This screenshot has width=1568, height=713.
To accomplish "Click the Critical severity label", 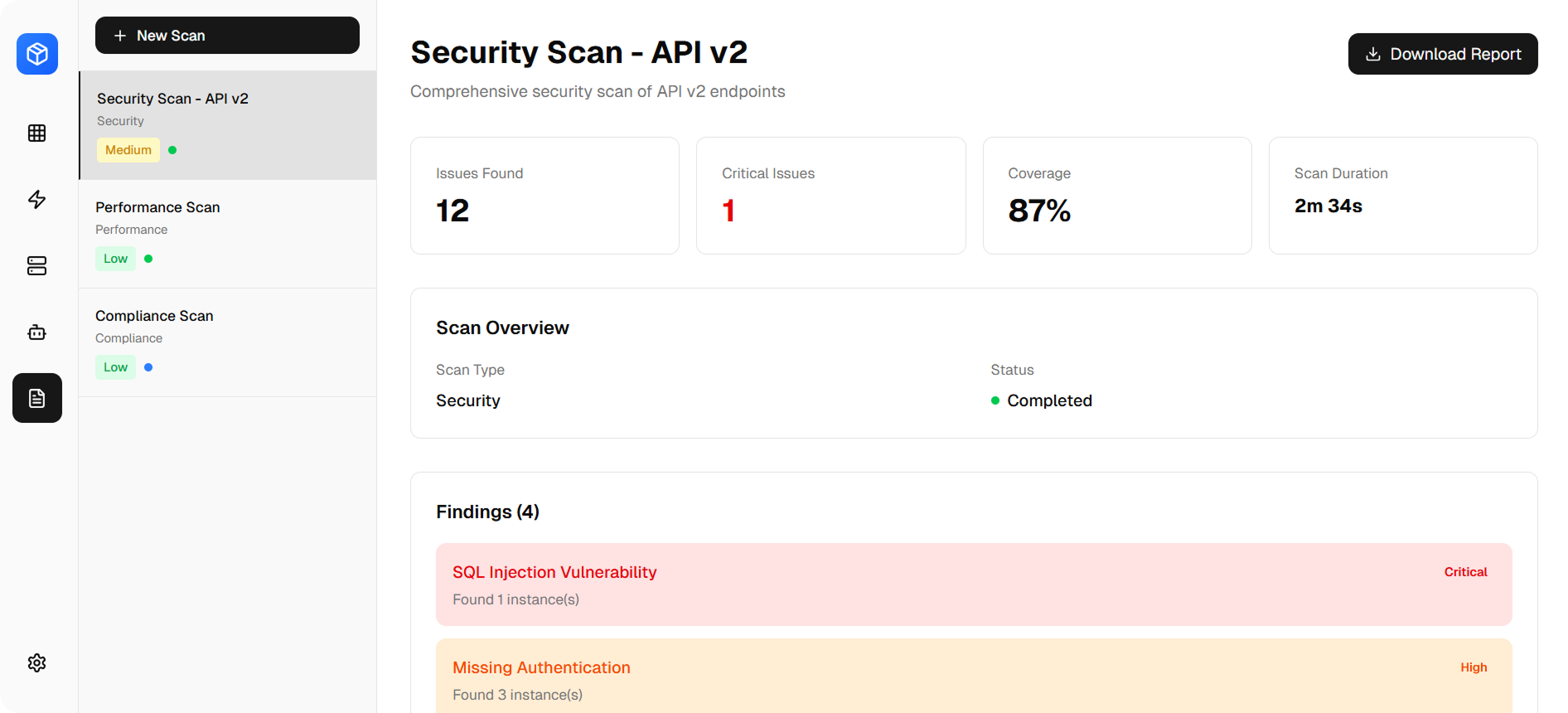I will [1465, 572].
